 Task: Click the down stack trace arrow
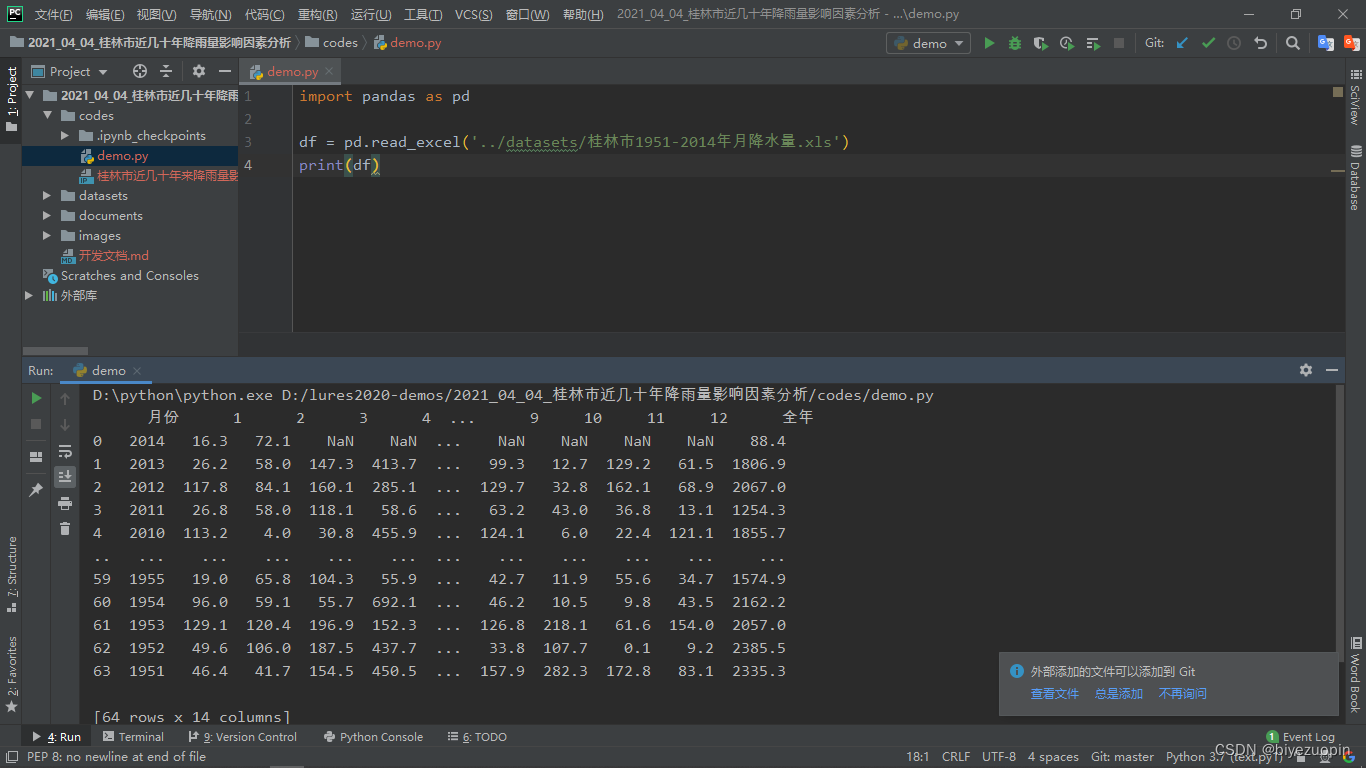point(65,424)
